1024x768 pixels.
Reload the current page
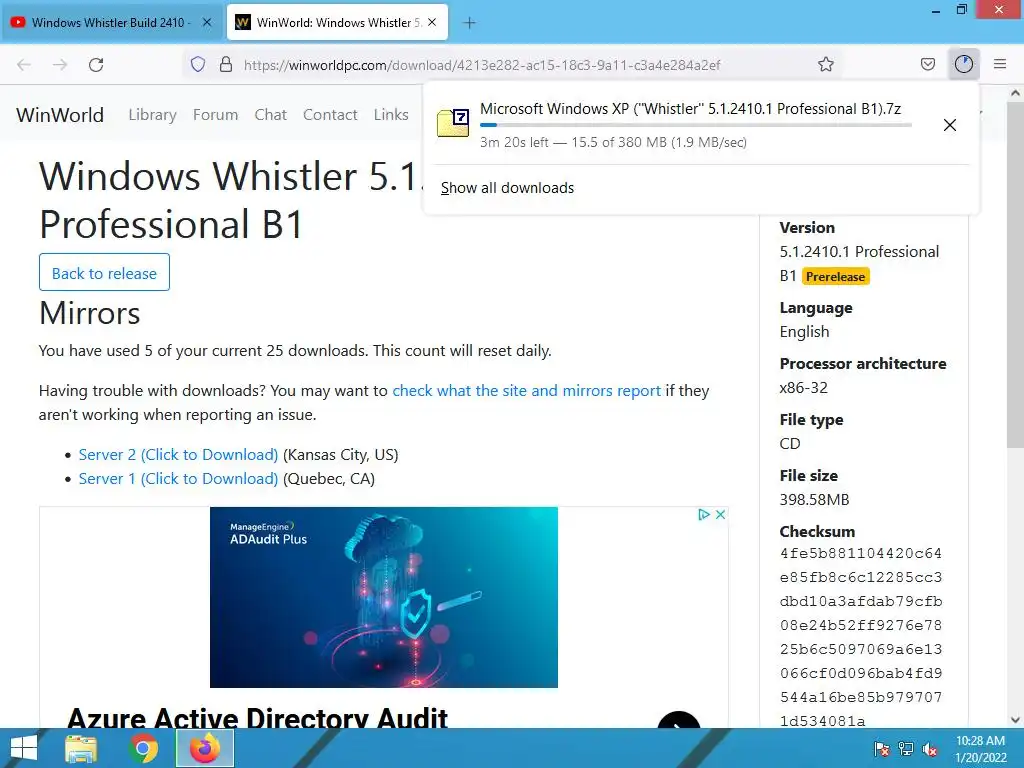point(96,65)
